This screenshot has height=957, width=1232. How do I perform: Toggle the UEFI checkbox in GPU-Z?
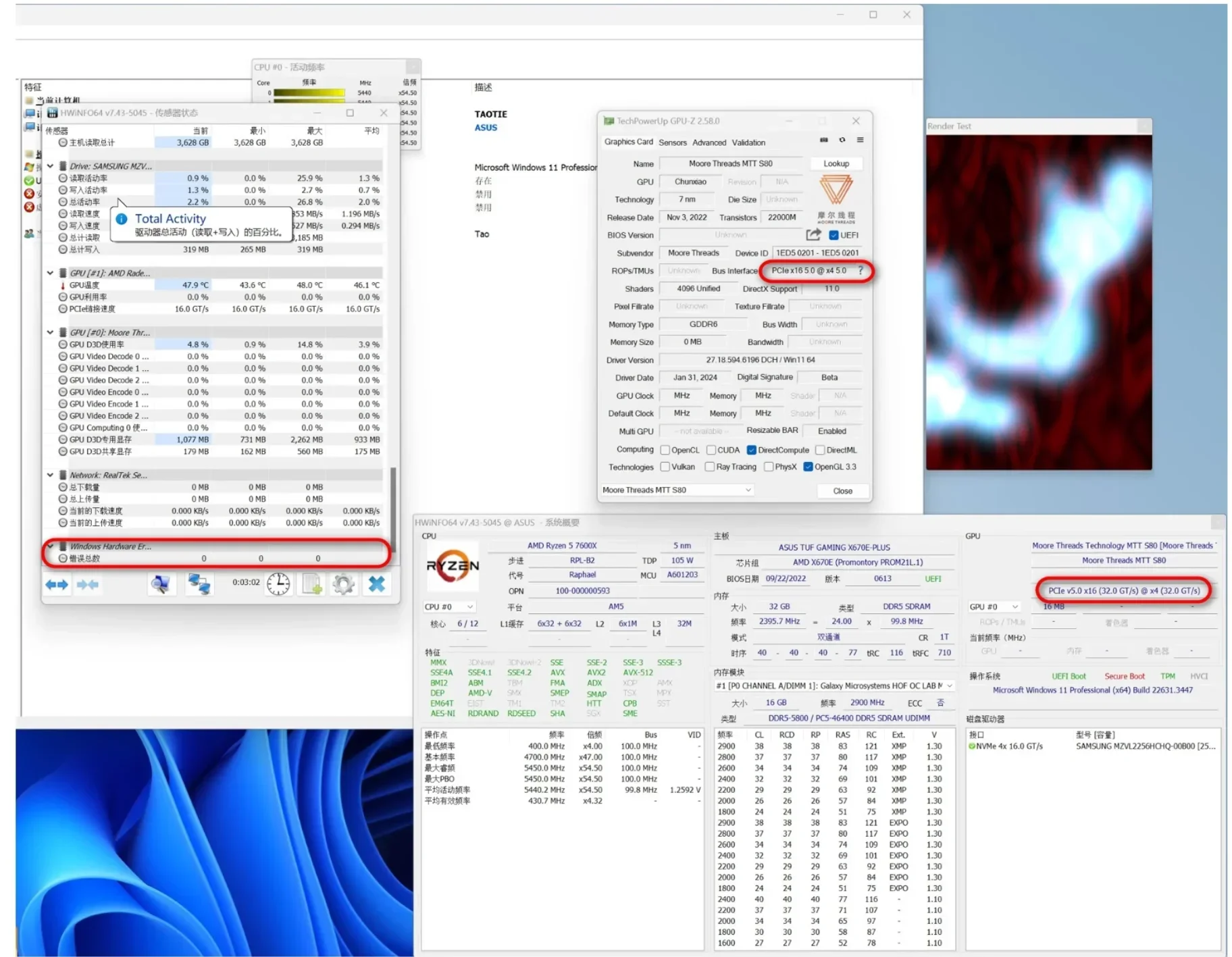pos(833,236)
